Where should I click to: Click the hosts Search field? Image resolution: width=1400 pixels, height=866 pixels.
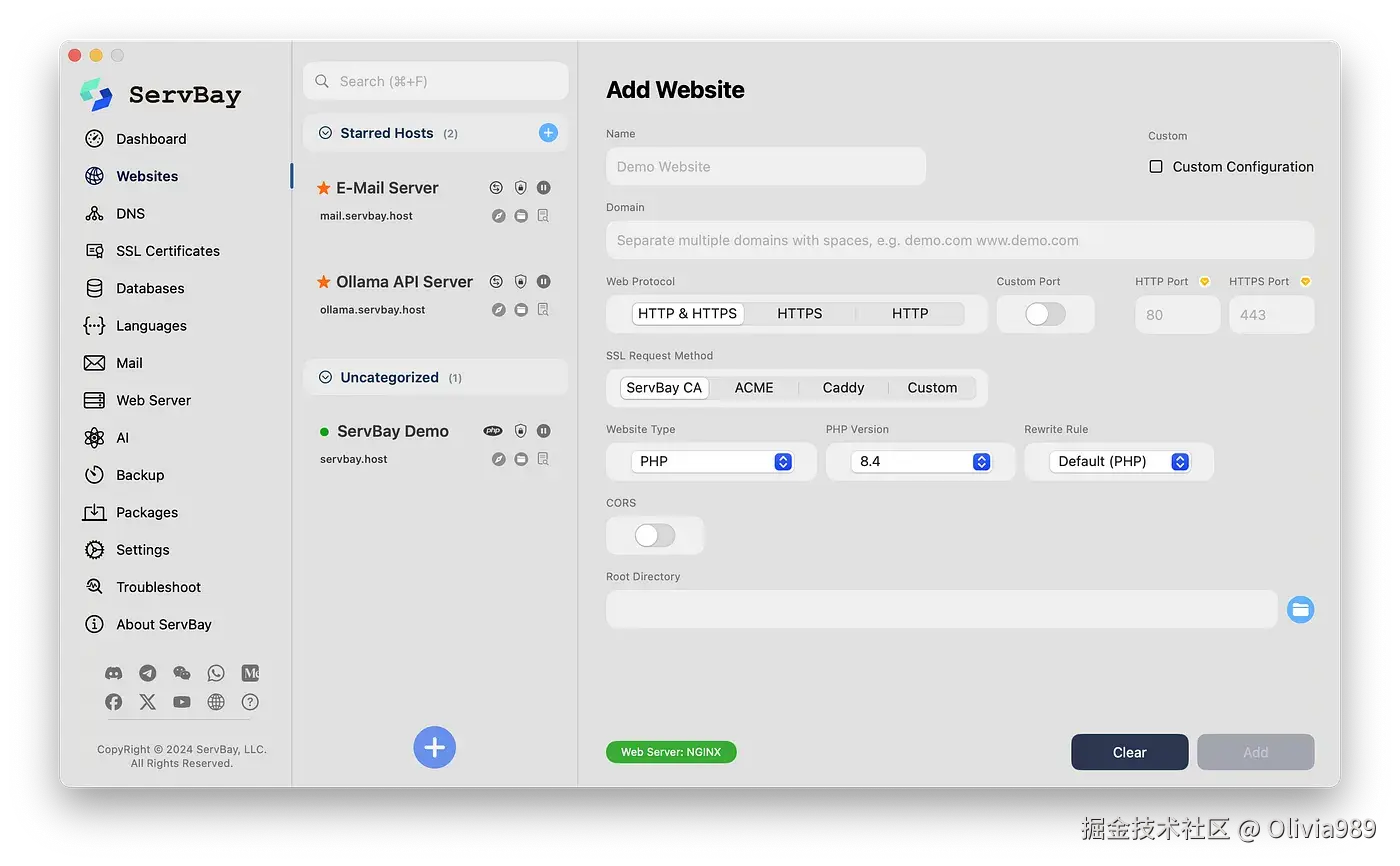click(436, 81)
